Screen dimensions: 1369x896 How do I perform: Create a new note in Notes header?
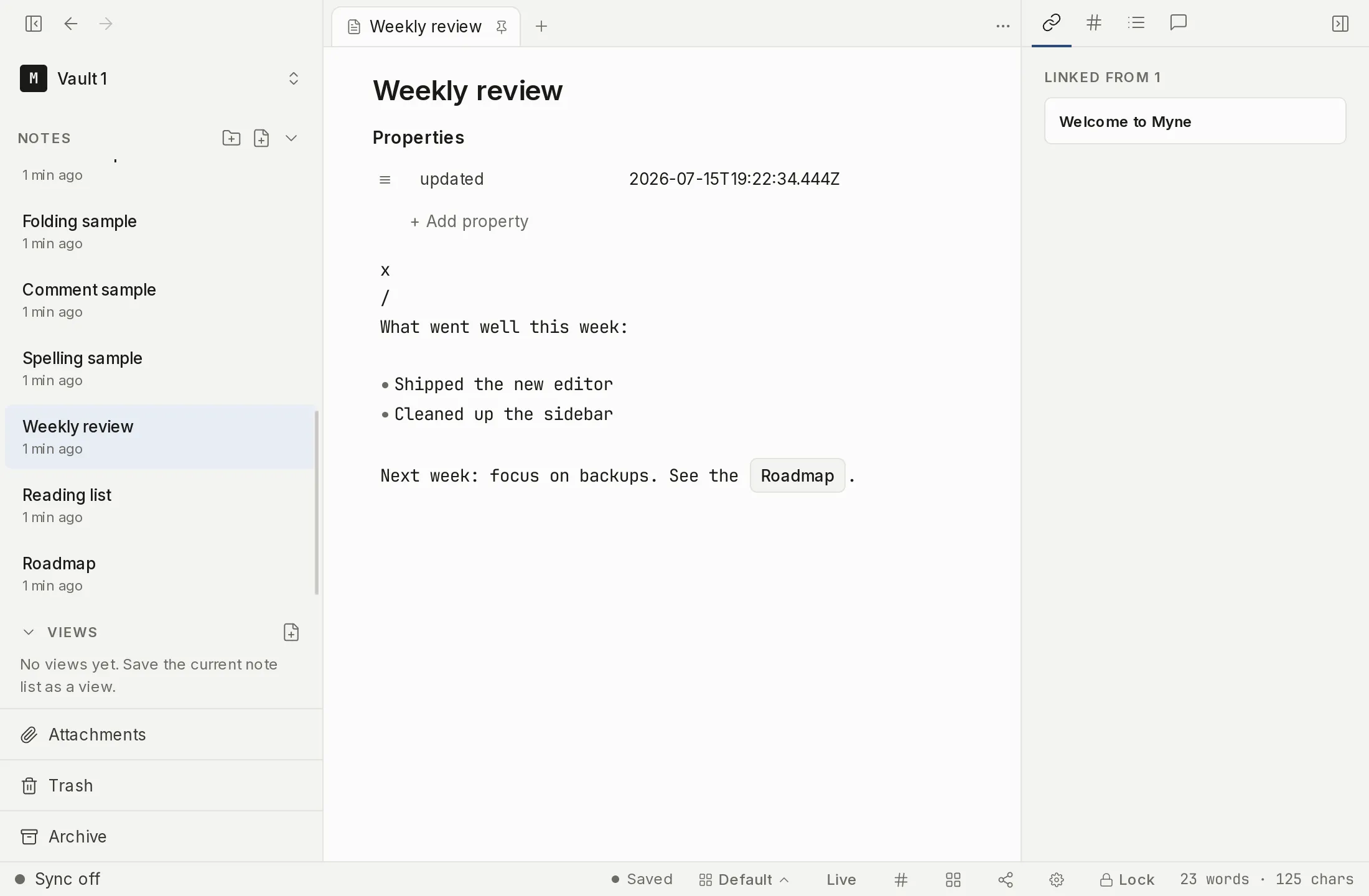coord(261,138)
